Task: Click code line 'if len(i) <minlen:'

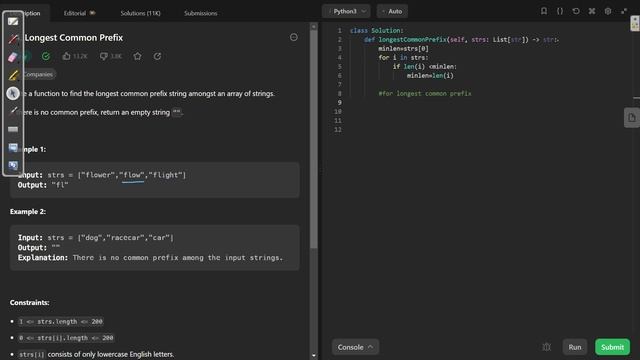Action: click(x=424, y=67)
